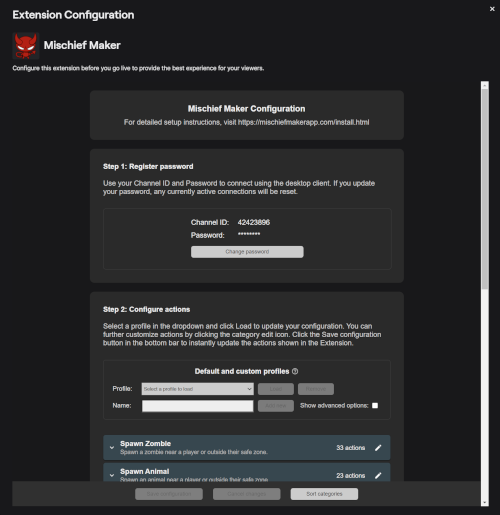Click the help icon beside Default and custom profiles

(295, 371)
